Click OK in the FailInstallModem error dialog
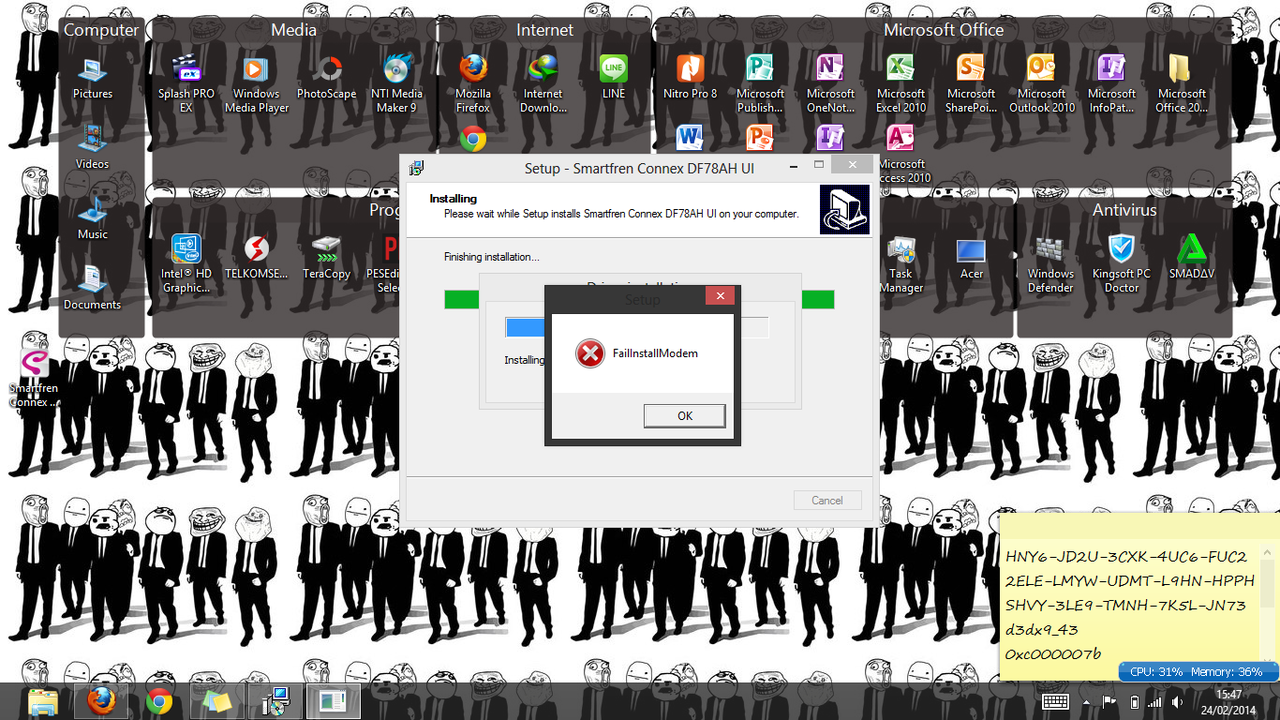 click(684, 416)
